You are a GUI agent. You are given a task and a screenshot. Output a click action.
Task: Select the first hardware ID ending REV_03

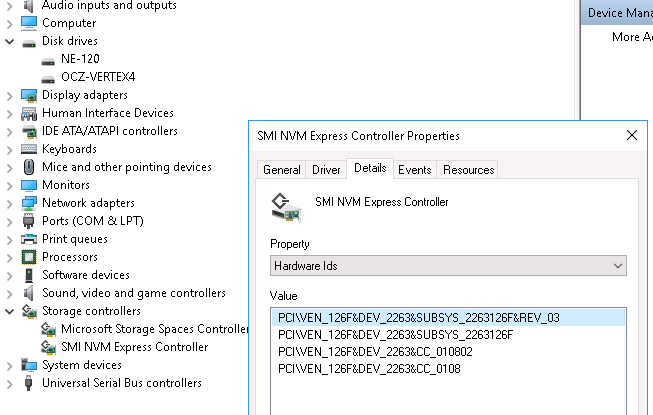click(419, 318)
